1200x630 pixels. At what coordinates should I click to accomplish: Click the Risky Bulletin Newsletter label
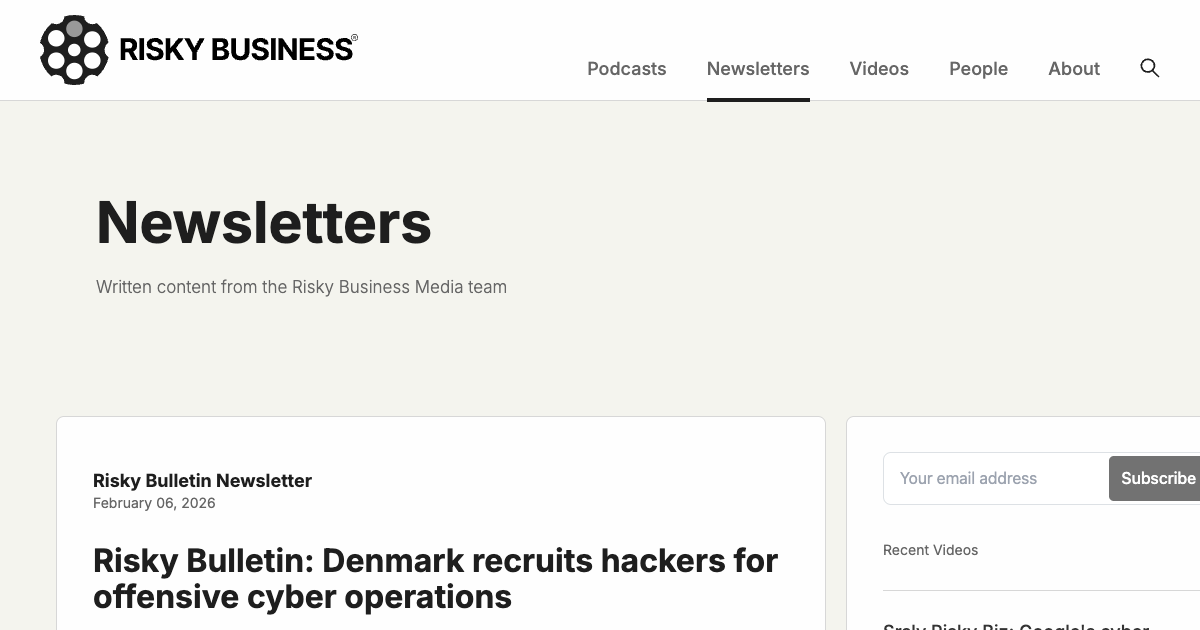pos(202,481)
